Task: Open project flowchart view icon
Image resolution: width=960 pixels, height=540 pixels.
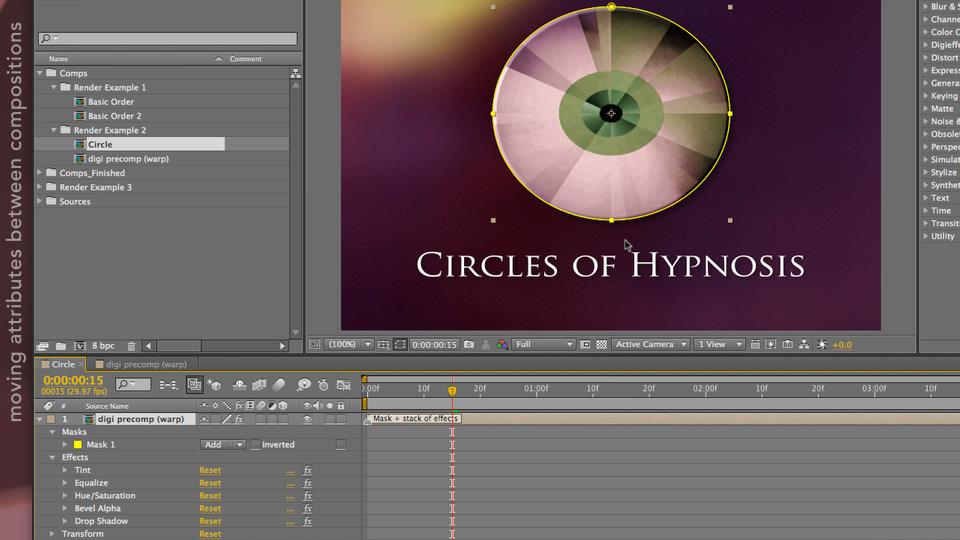Action: click(295, 73)
